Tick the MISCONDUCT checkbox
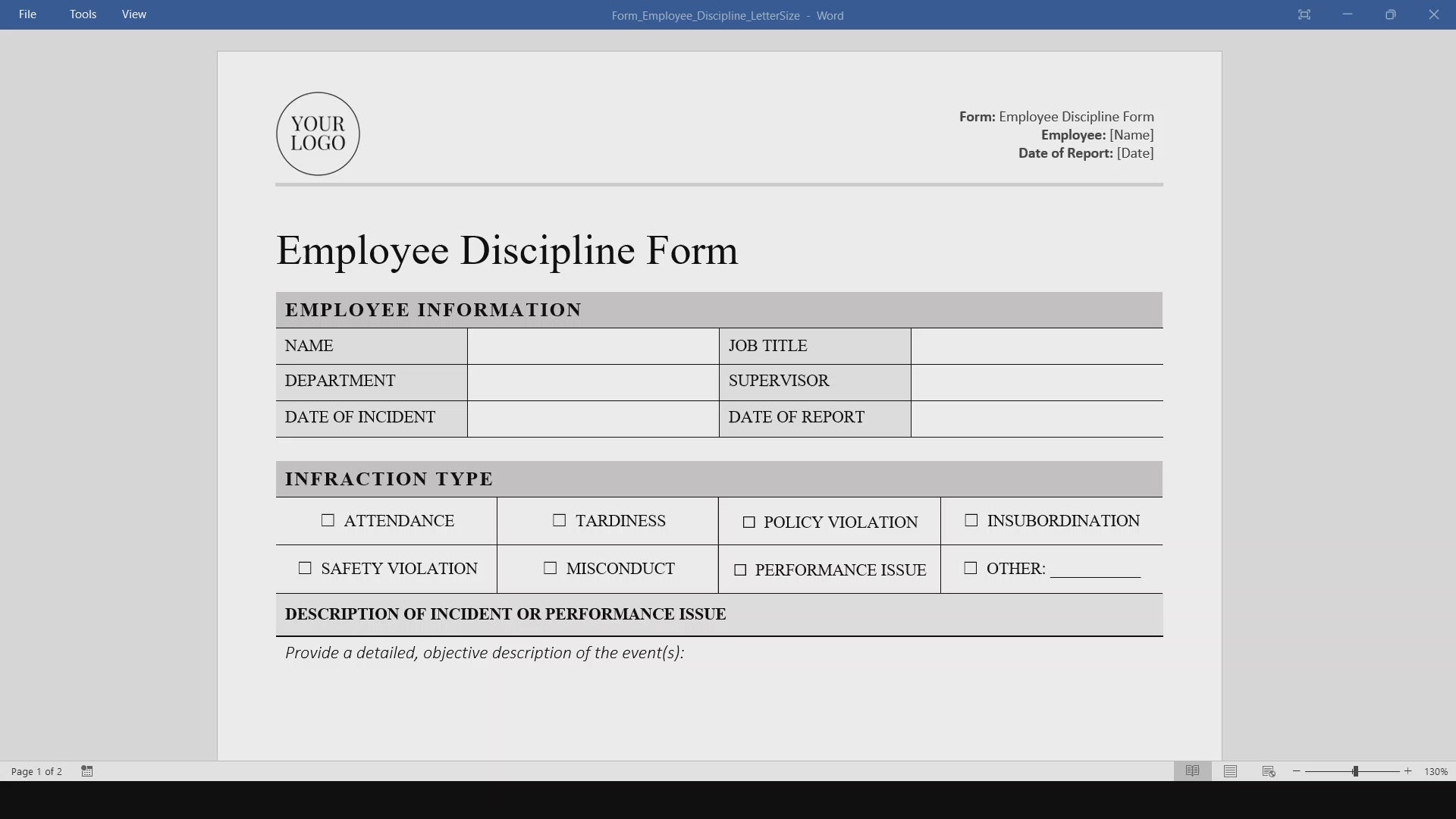Viewport: 1456px width, 819px height. [550, 568]
